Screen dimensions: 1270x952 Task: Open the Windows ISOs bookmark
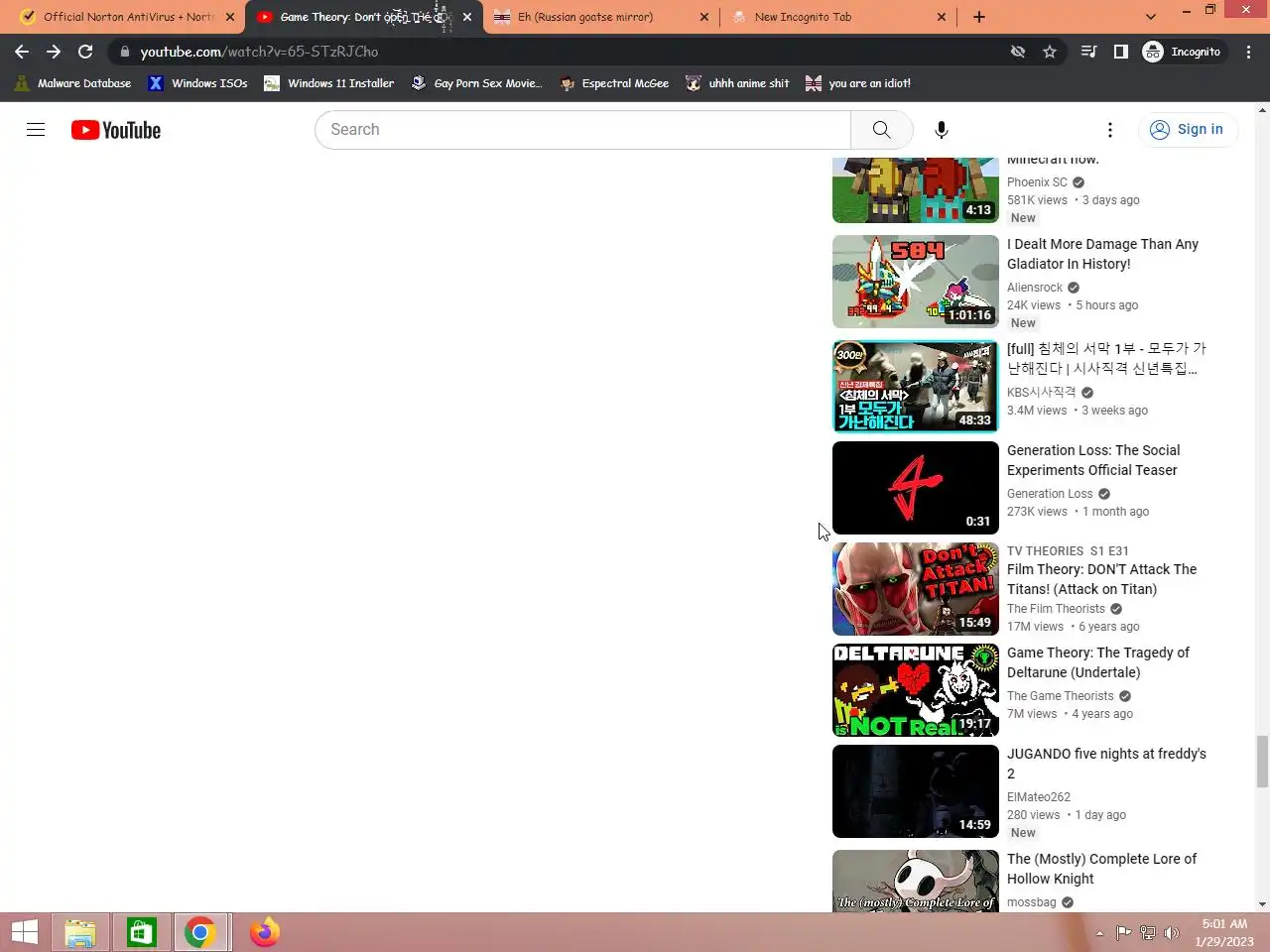[197, 83]
